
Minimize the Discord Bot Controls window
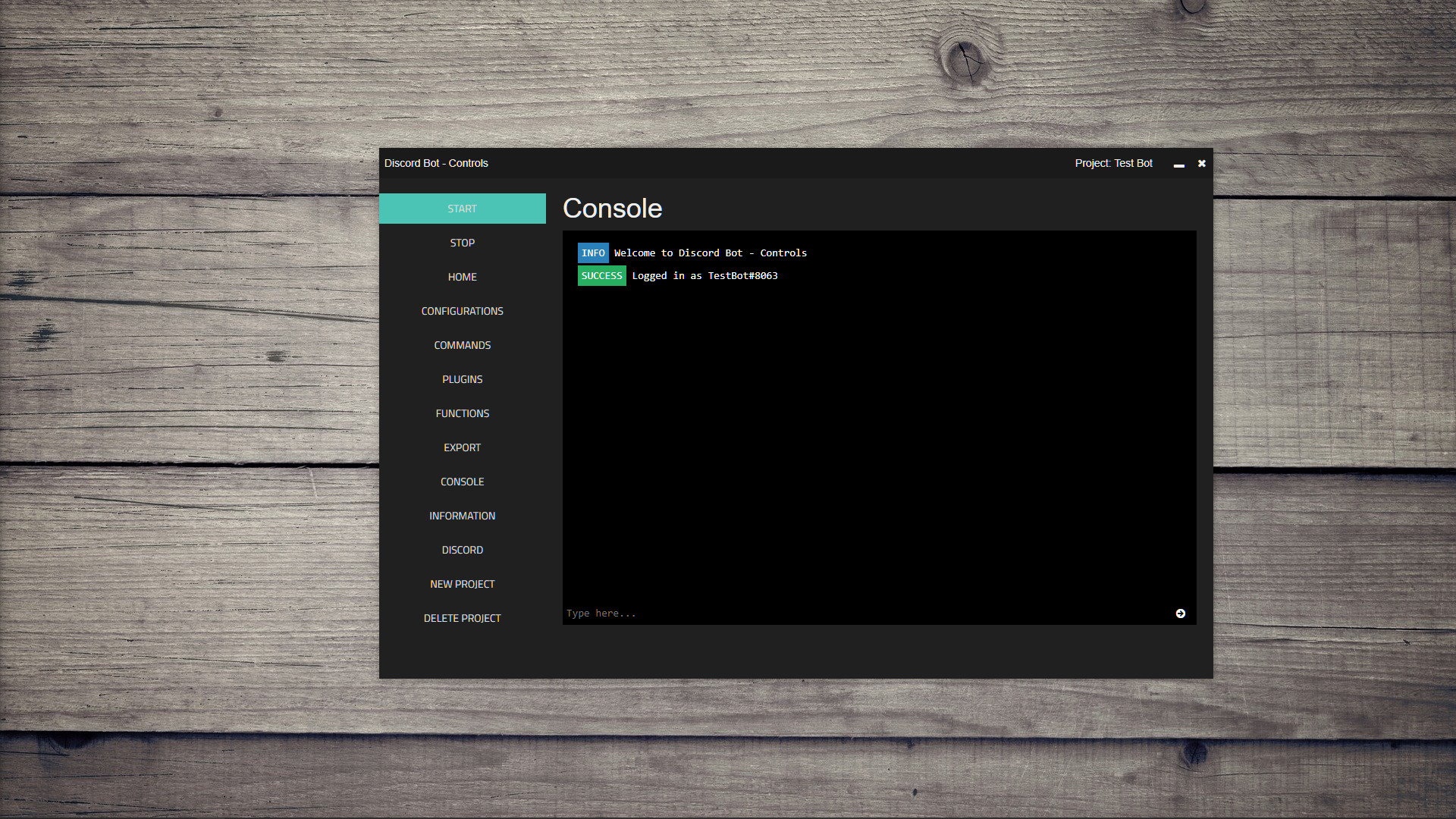pyautogui.click(x=1178, y=165)
